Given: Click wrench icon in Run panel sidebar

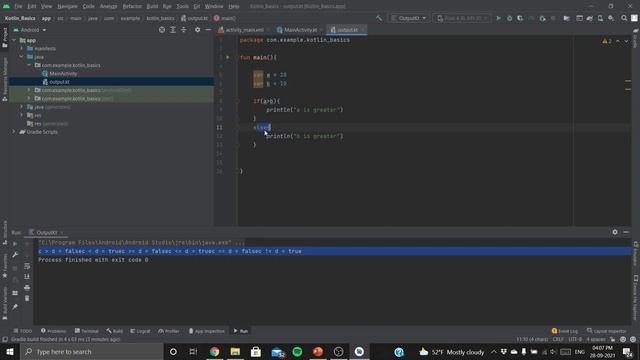Looking at the screenshot, I should 15,255.
